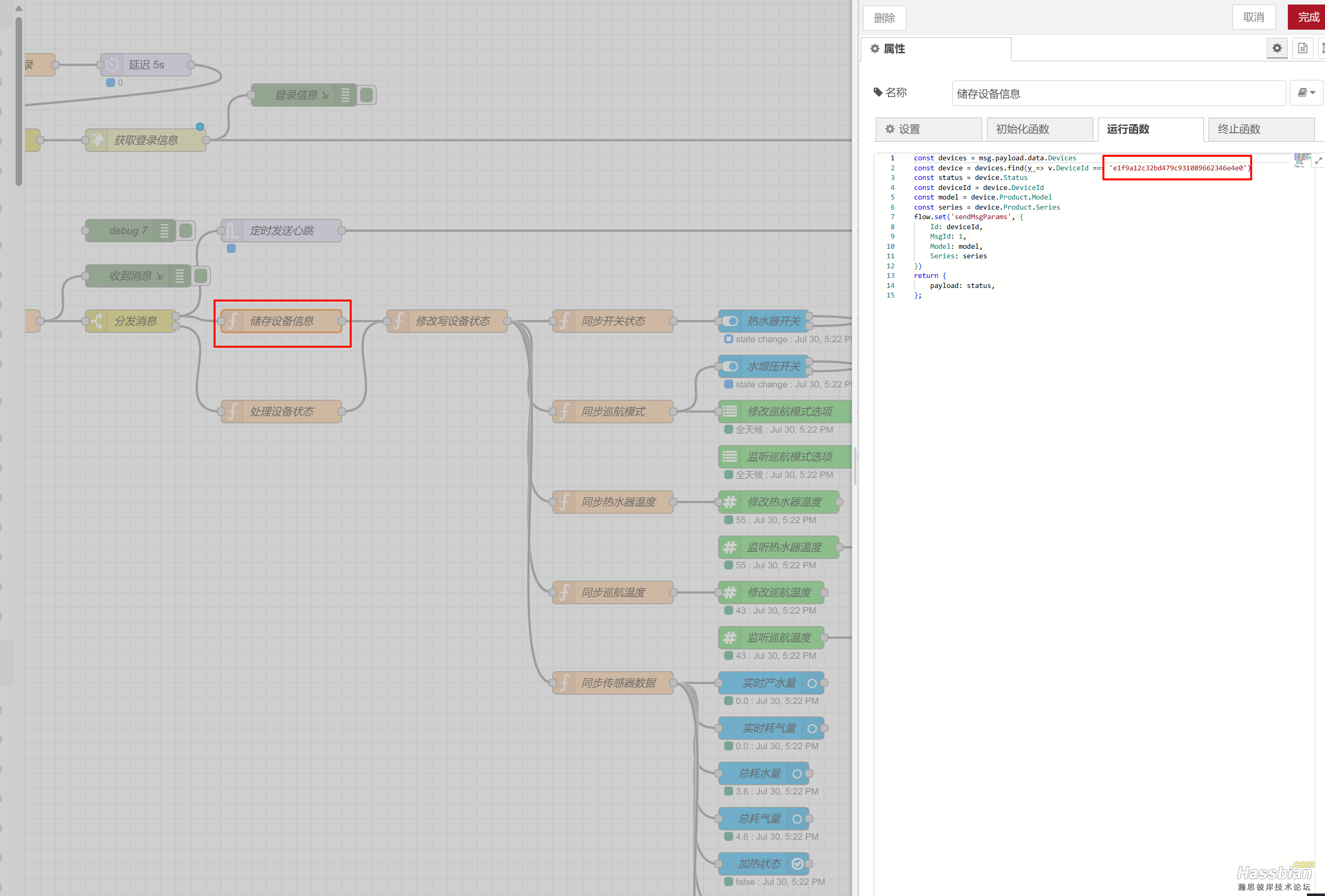Select the 同步开关状态 function node
Viewport: 1325px width, 896px height.
point(613,321)
